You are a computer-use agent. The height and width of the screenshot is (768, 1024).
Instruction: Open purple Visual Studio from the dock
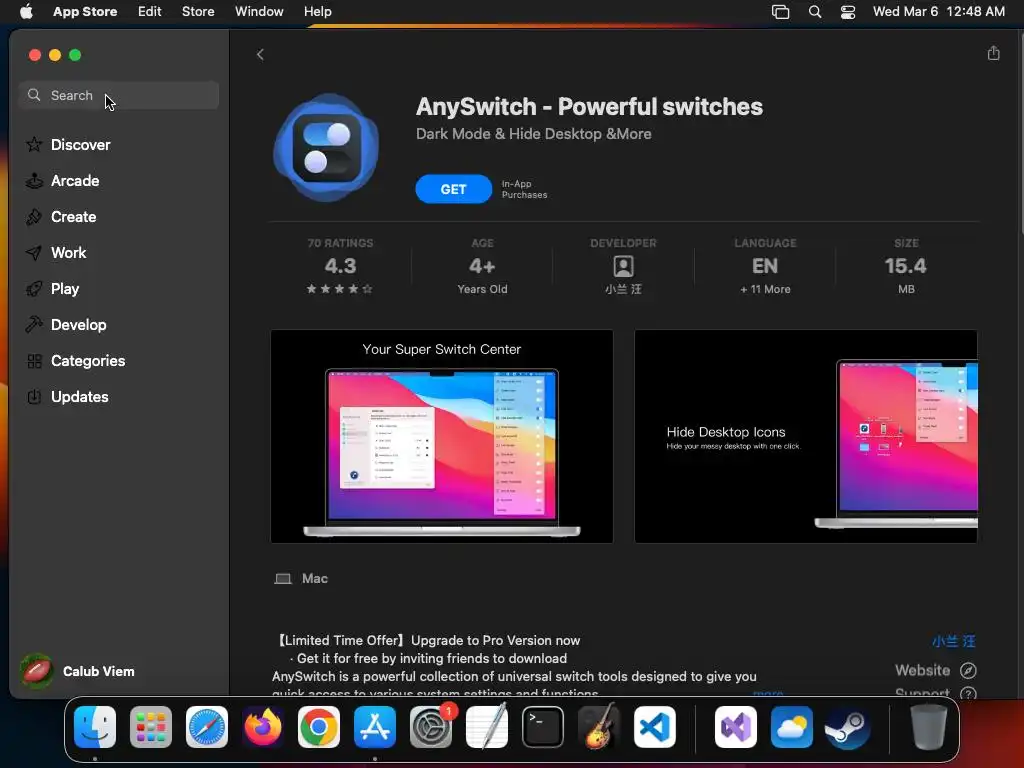(736, 727)
